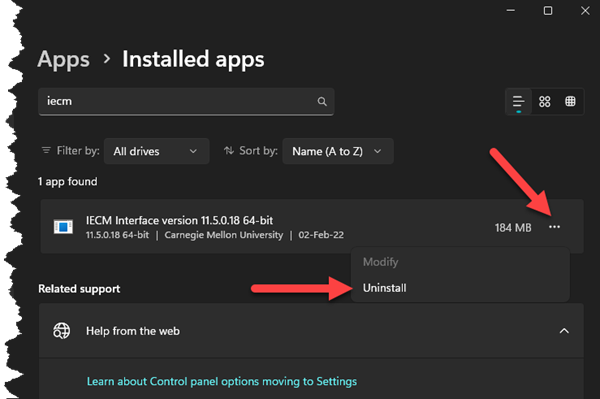Open the All drives filter dropdown

pyautogui.click(x=157, y=151)
